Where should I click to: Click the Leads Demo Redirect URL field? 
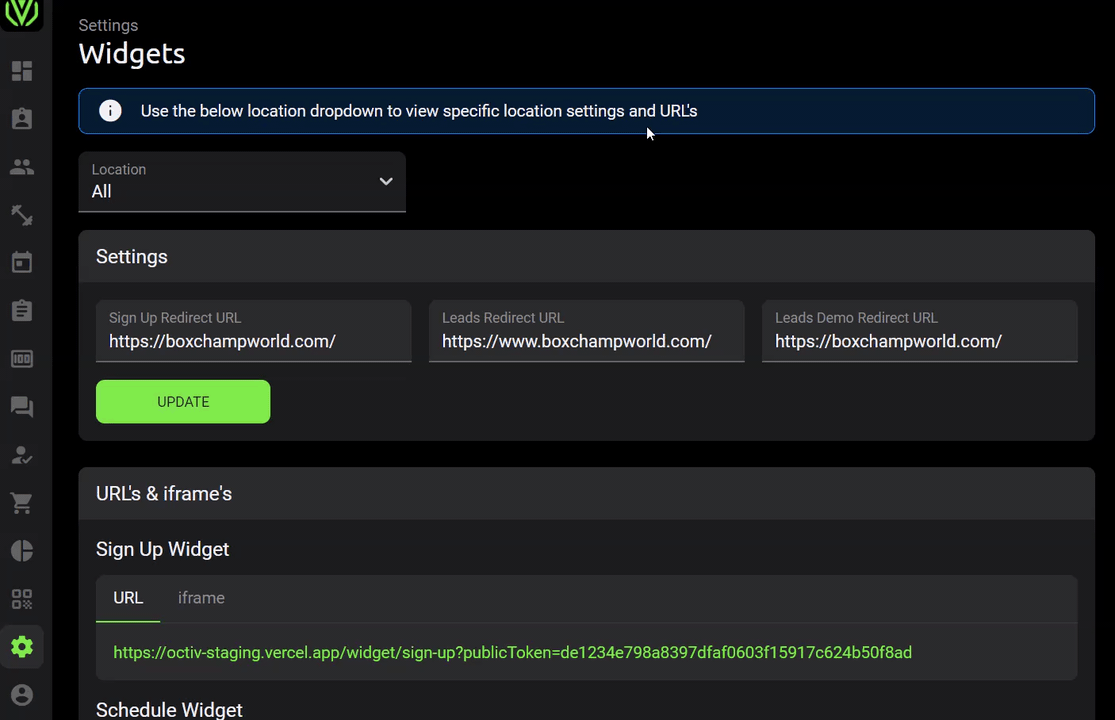919,331
